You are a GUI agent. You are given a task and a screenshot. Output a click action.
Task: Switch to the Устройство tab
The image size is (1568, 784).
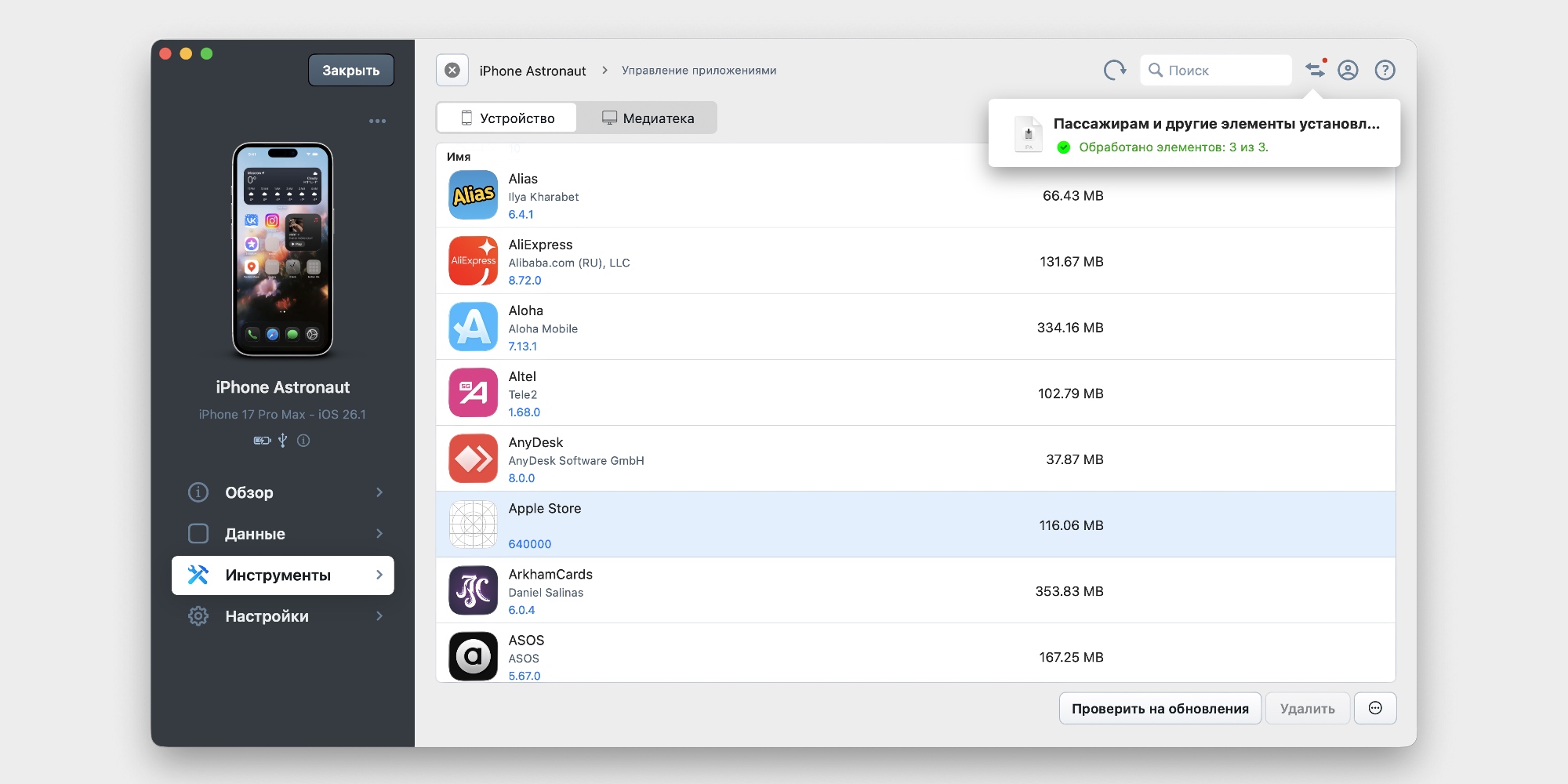coord(507,118)
